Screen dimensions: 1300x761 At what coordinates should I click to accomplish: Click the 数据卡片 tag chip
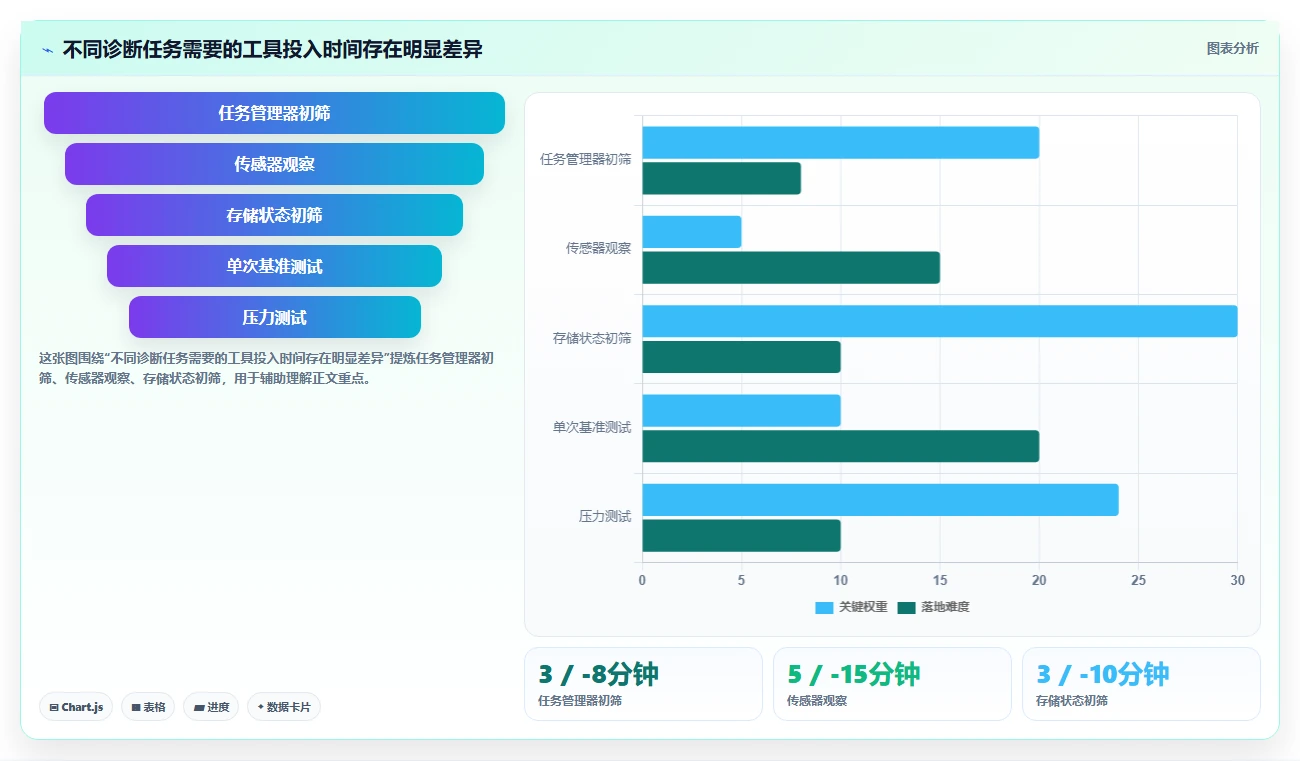click(284, 707)
